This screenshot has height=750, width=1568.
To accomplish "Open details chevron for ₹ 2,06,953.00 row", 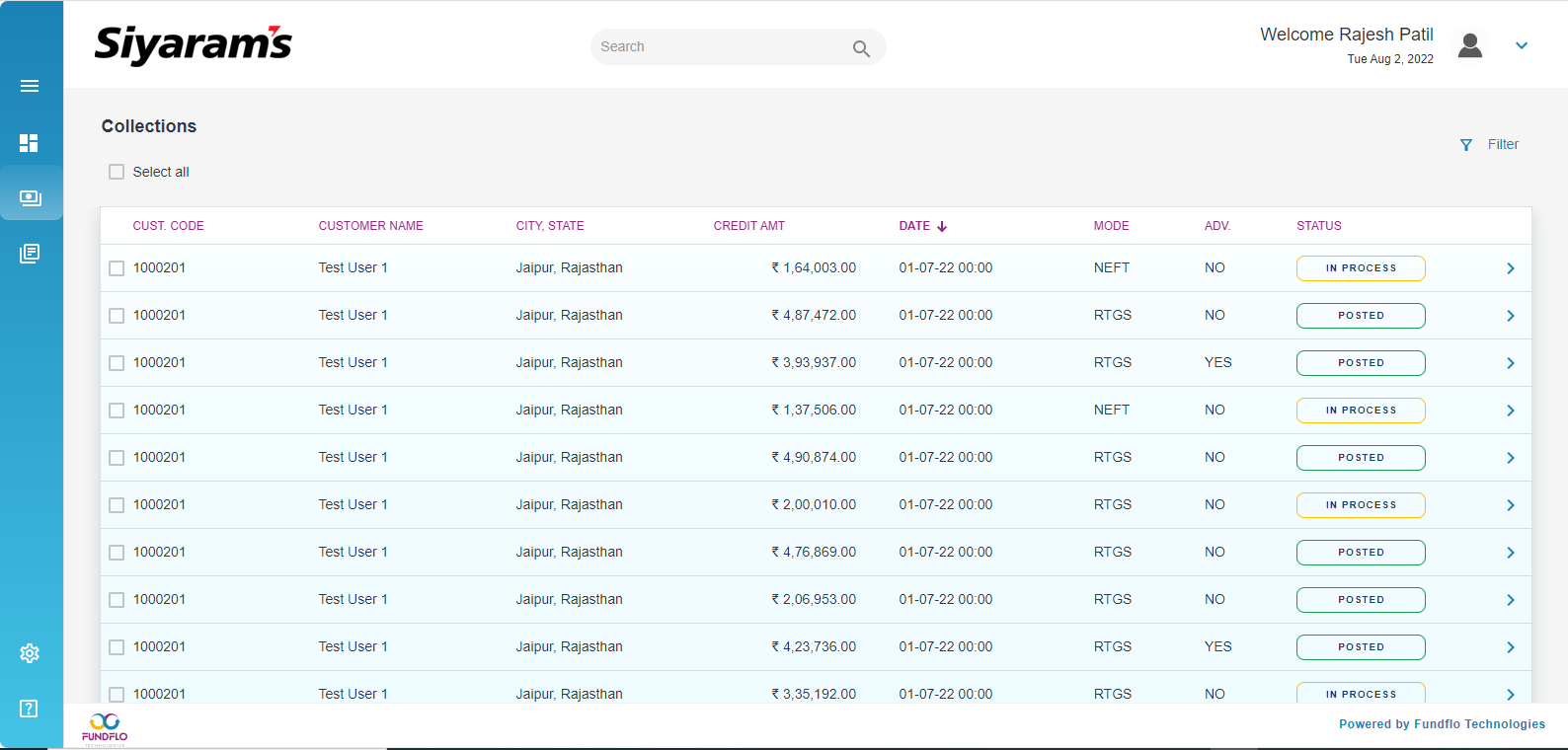I will coord(1511,600).
